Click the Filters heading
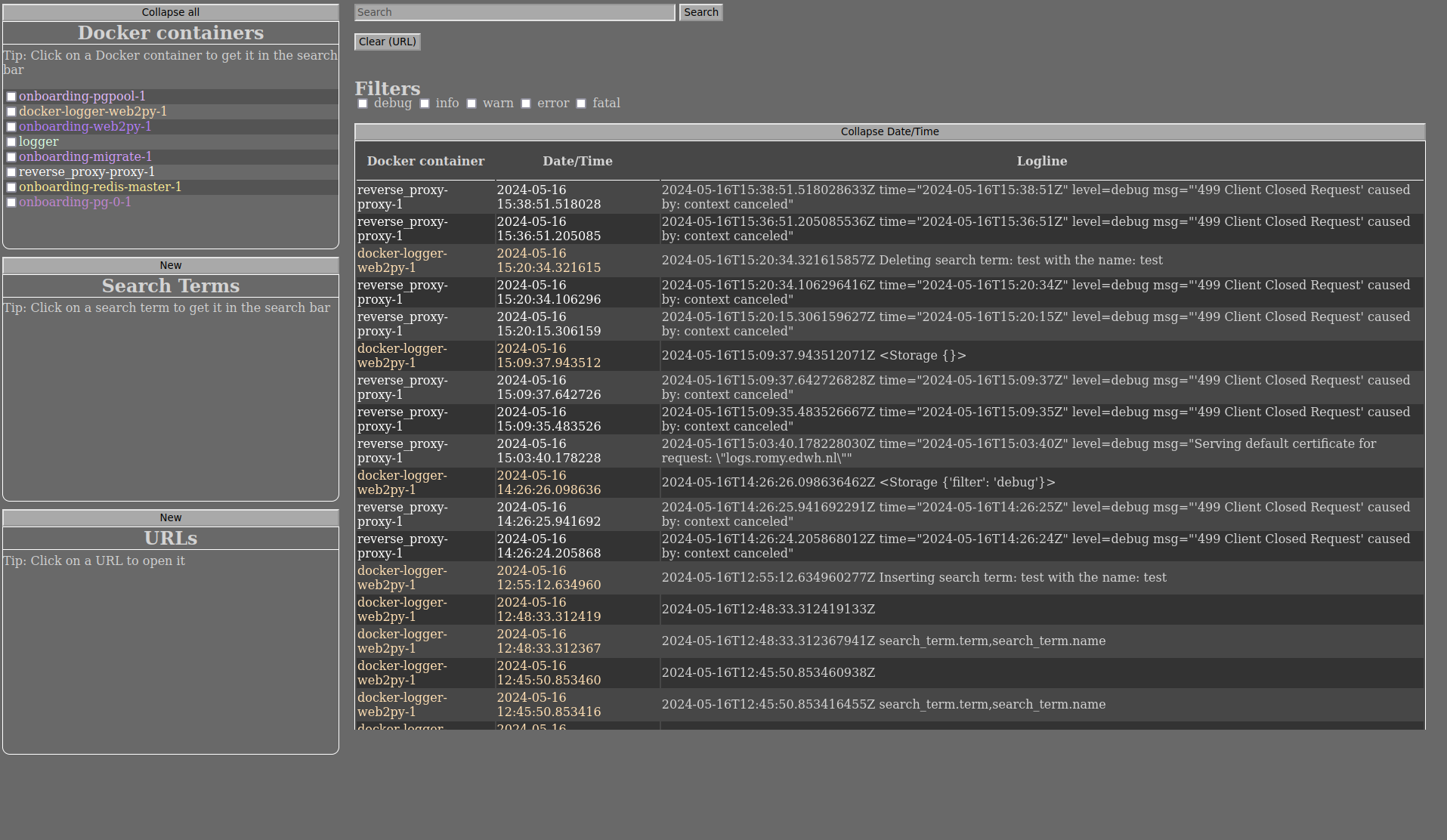The width and height of the screenshot is (1447, 840). [388, 88]
